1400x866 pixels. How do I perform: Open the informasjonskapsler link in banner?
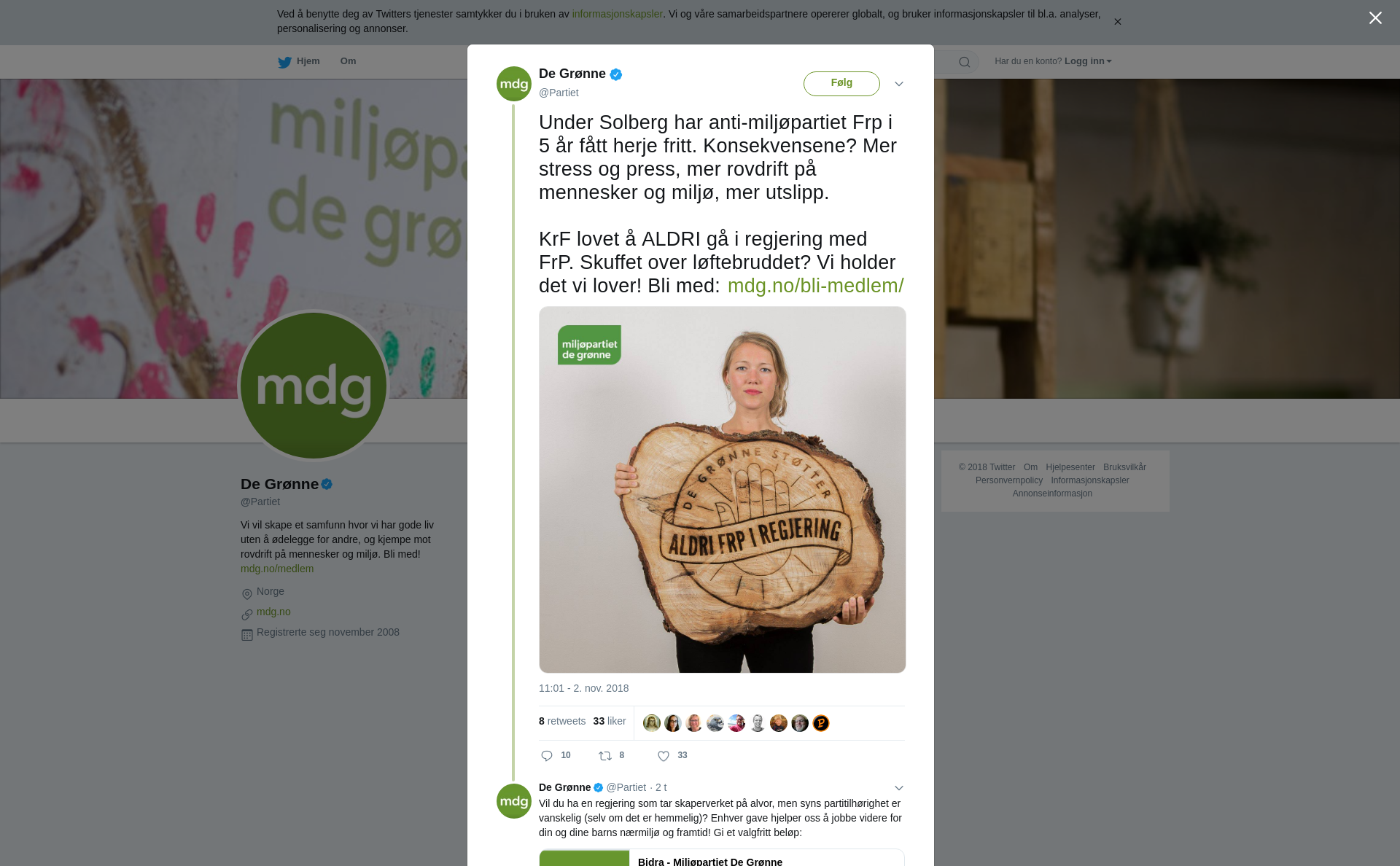(x=617, y=14)
